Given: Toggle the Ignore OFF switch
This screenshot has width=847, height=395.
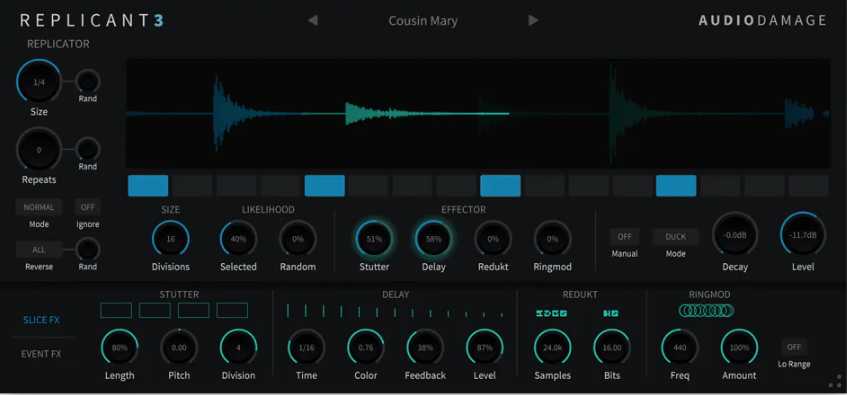Looking at the screenshot, I should [x=88, y=207].
